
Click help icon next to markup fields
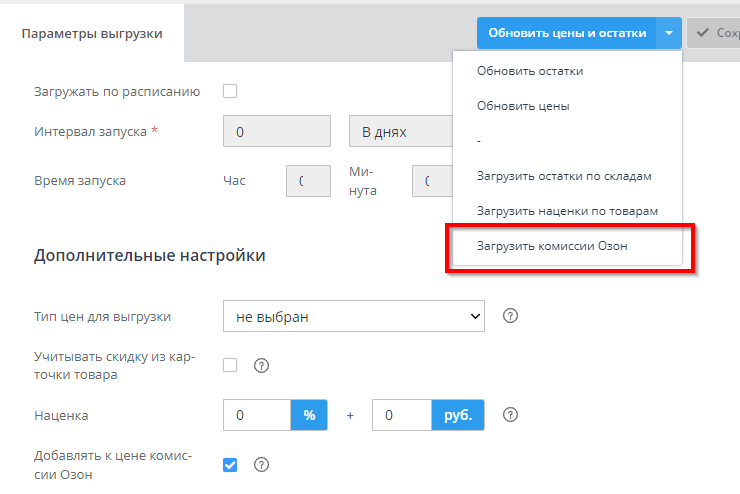pyautogui.click(x=510, y=414)
